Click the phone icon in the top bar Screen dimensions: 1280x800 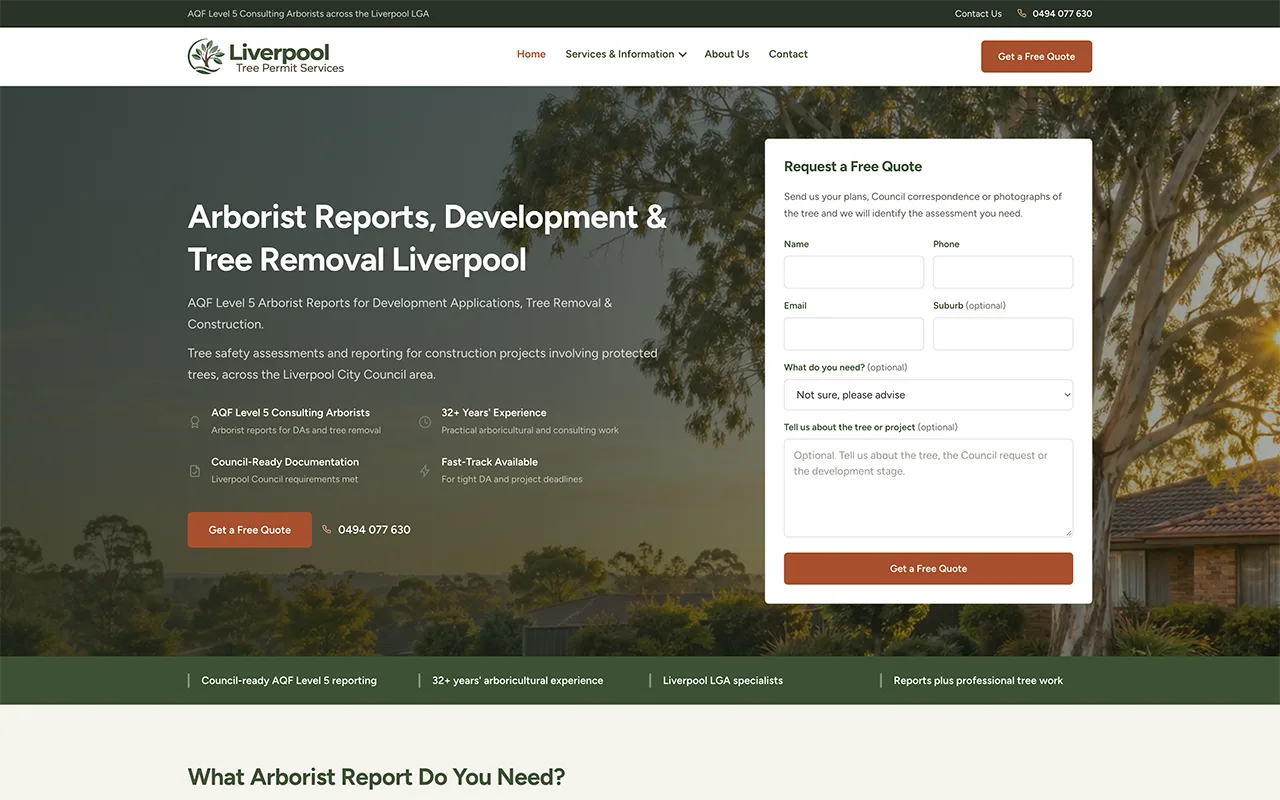(1022, 14)
